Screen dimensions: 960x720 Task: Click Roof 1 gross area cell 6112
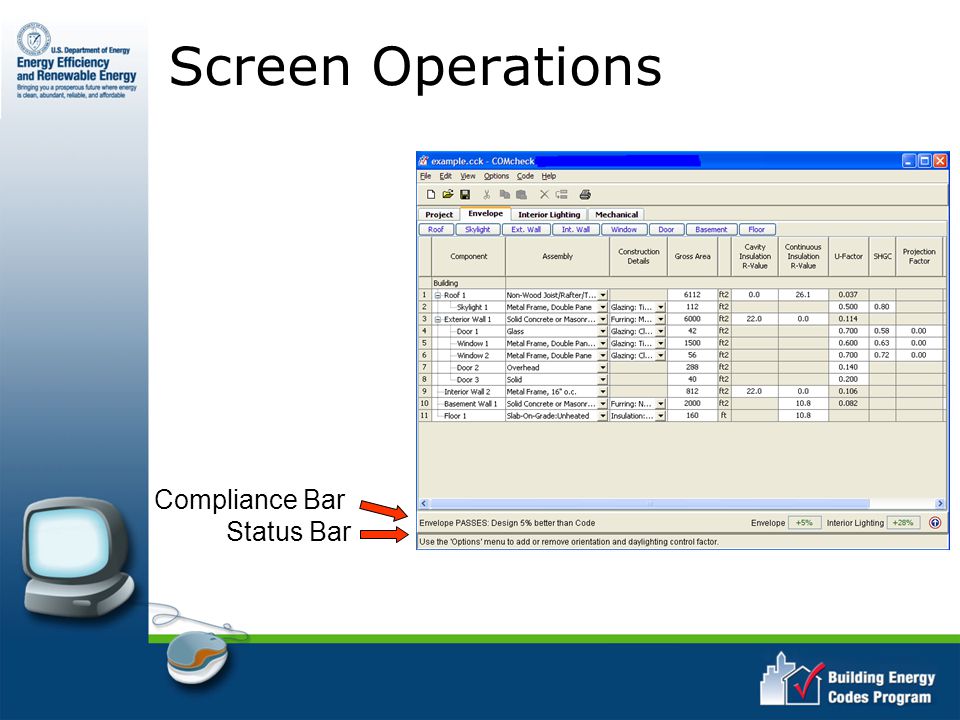tap(692, 294)
